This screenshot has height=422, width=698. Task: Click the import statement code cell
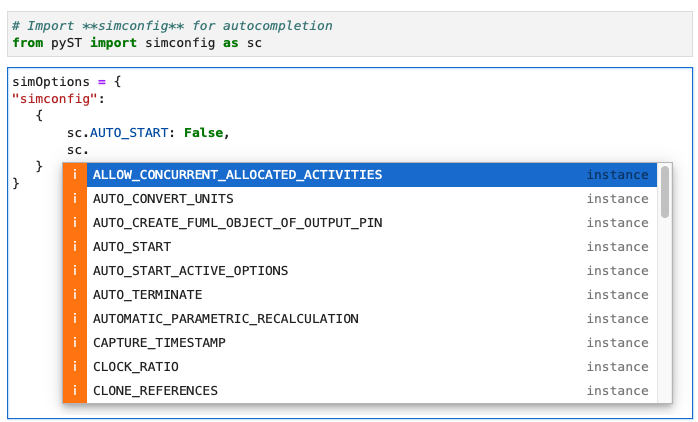click(348, 34)
